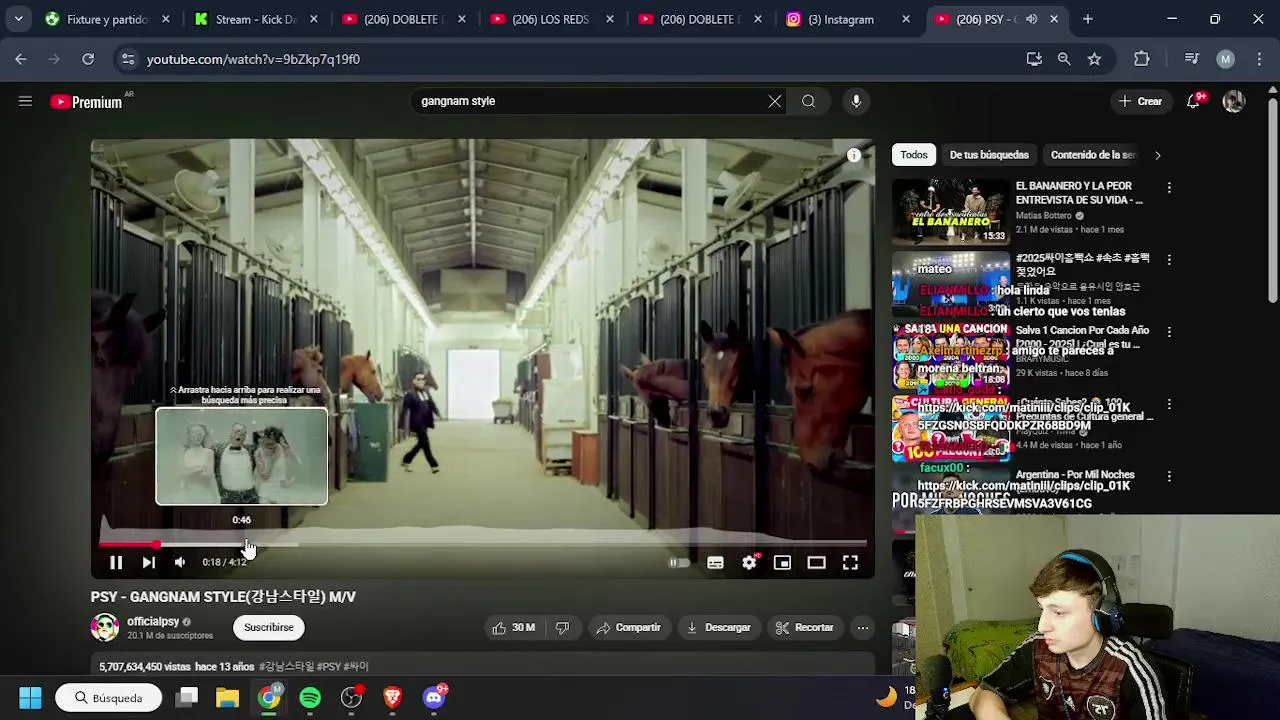
Task: Open the officialpsy channel name
Action: coord(153,622)
